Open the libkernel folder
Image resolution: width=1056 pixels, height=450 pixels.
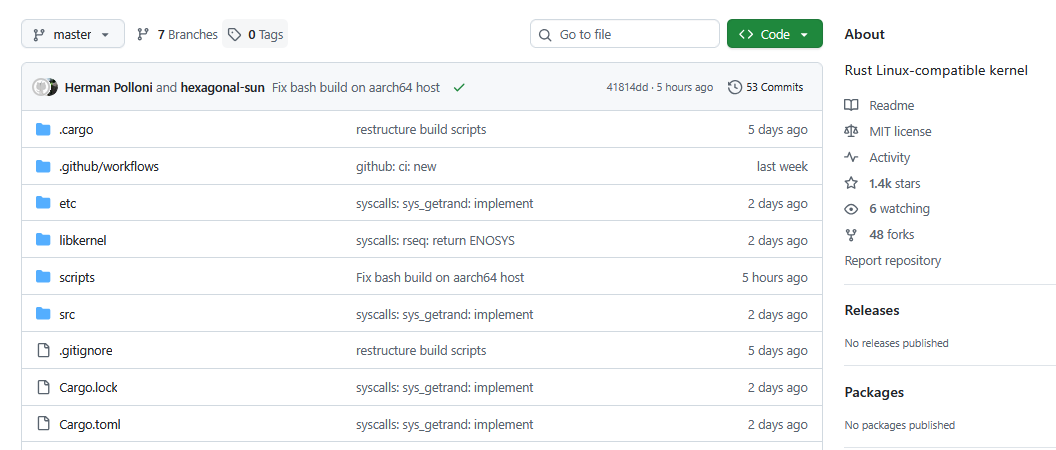click(x=83, y=240)
